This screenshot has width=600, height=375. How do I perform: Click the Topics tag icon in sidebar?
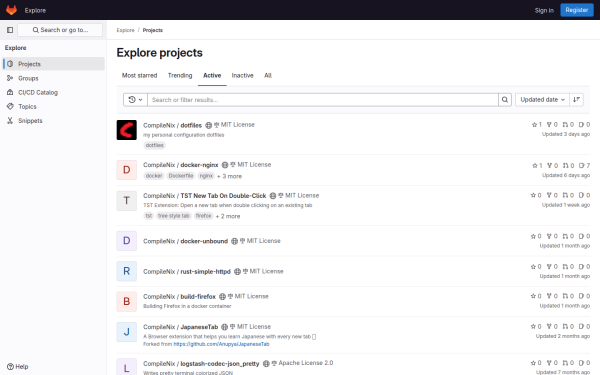pyautogui.click(x=10, y=106)
